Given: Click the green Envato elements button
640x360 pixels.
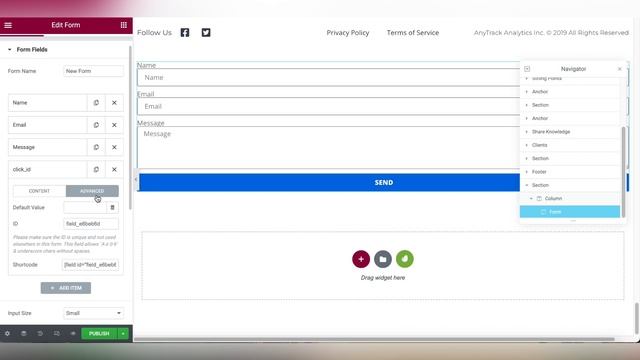Looking at the screenshot, I should click(x=405, y=259).
